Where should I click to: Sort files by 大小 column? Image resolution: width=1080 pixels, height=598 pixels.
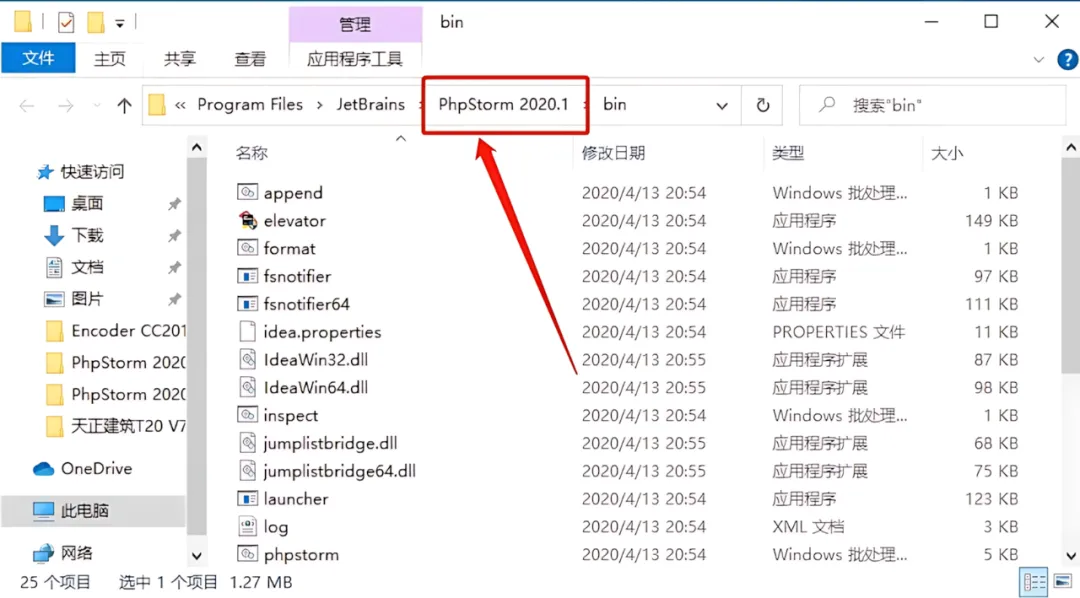(x=947, y=153)
